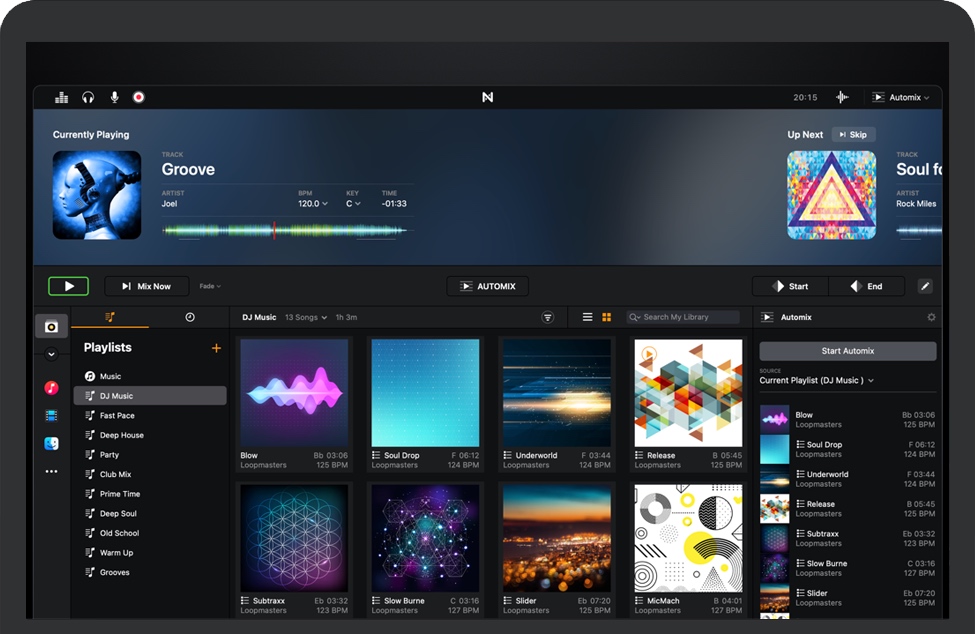Open the key C dropdown

click(x=353, y=204)
